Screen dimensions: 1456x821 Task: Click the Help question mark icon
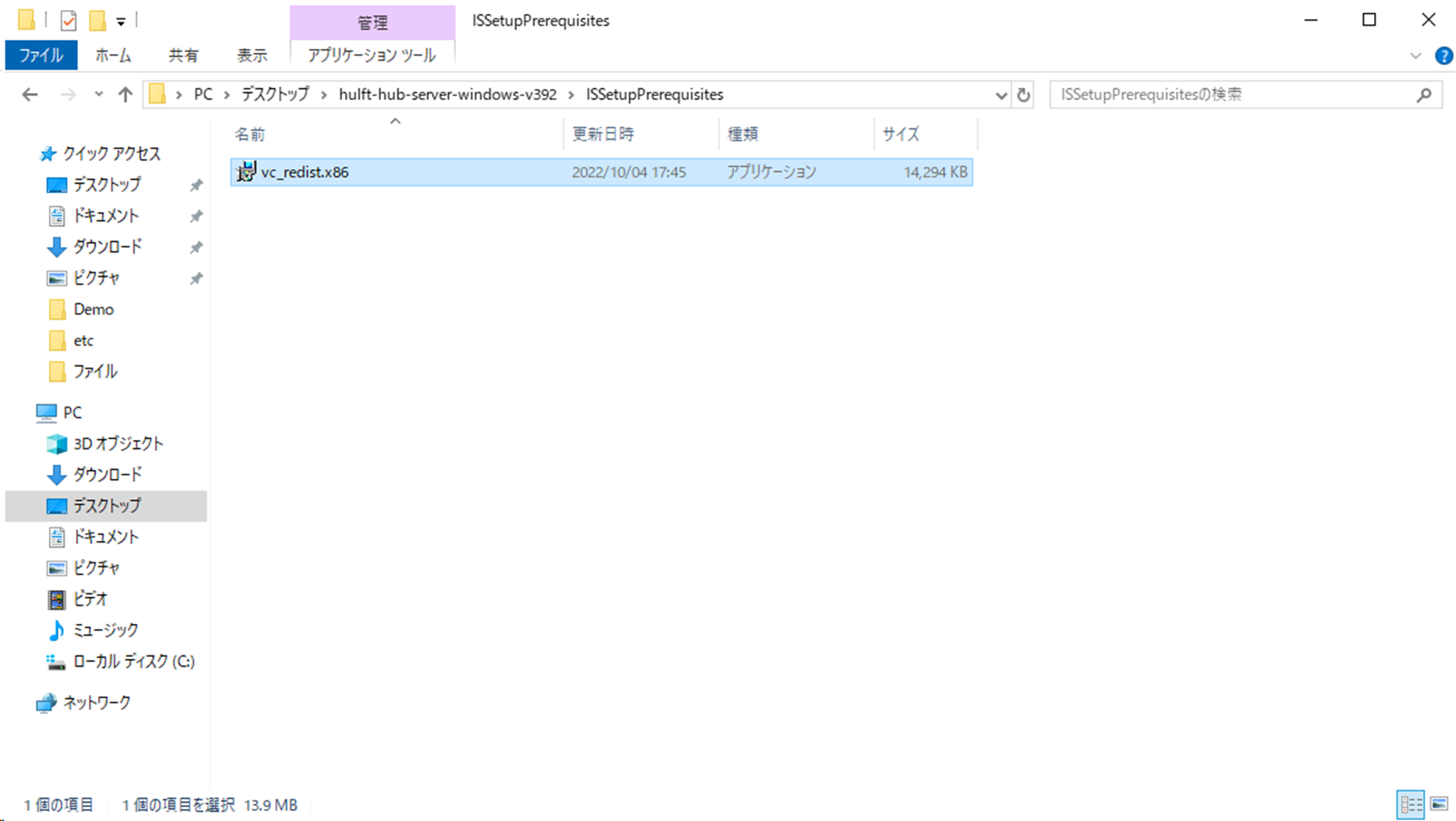click(x=1444, y=56)
